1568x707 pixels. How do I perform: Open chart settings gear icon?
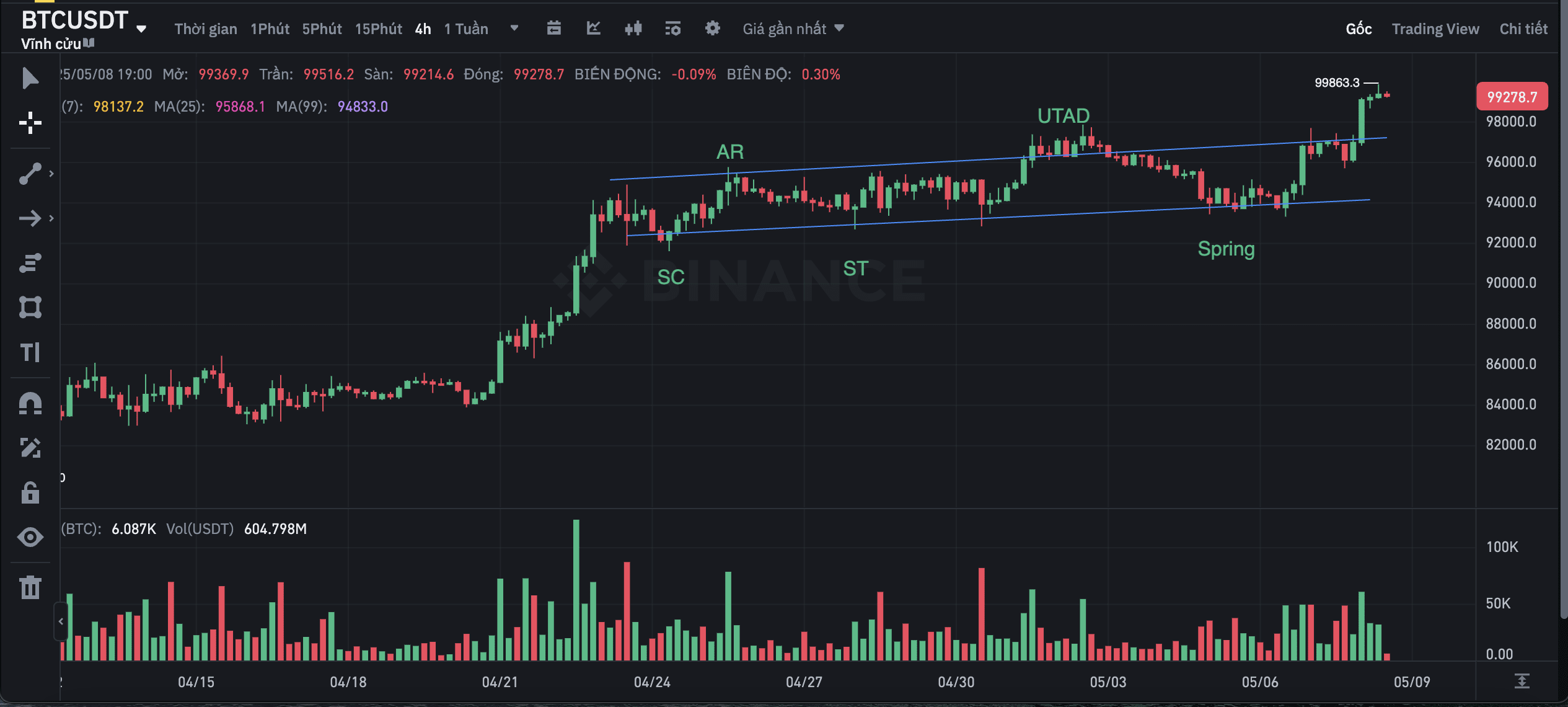[713, 28]
